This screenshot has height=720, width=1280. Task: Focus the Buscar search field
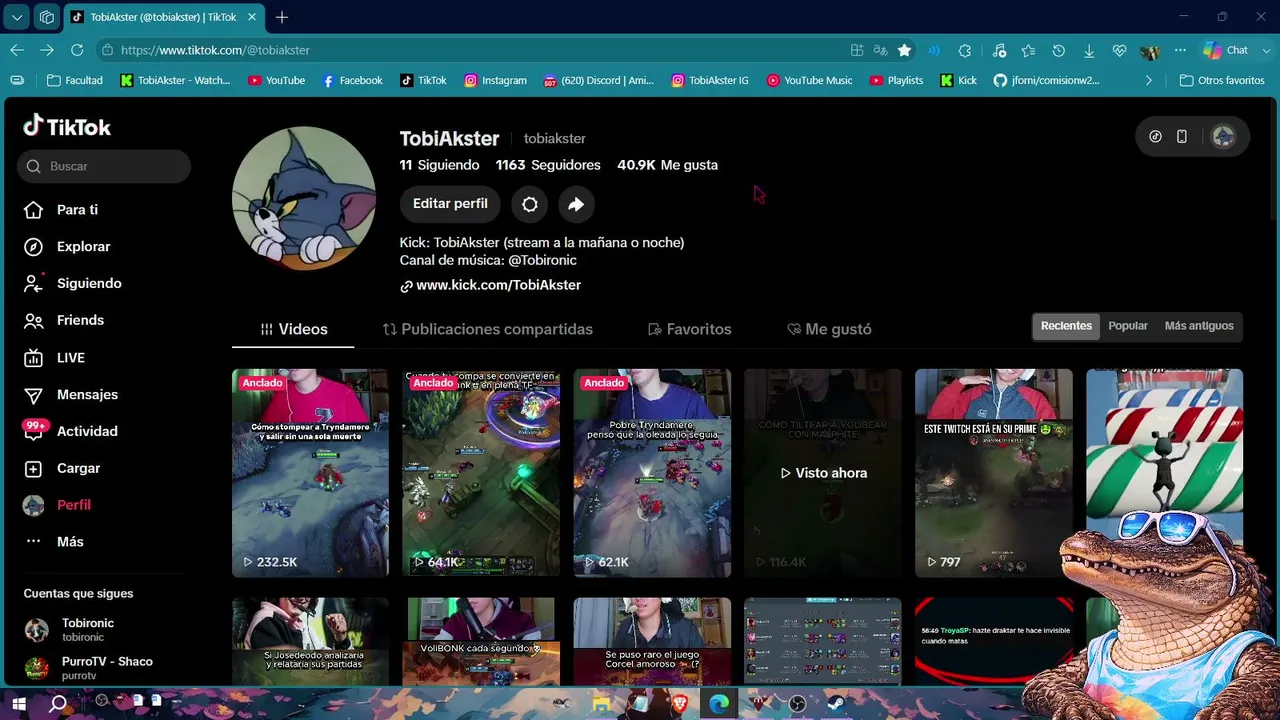point(104,166)
